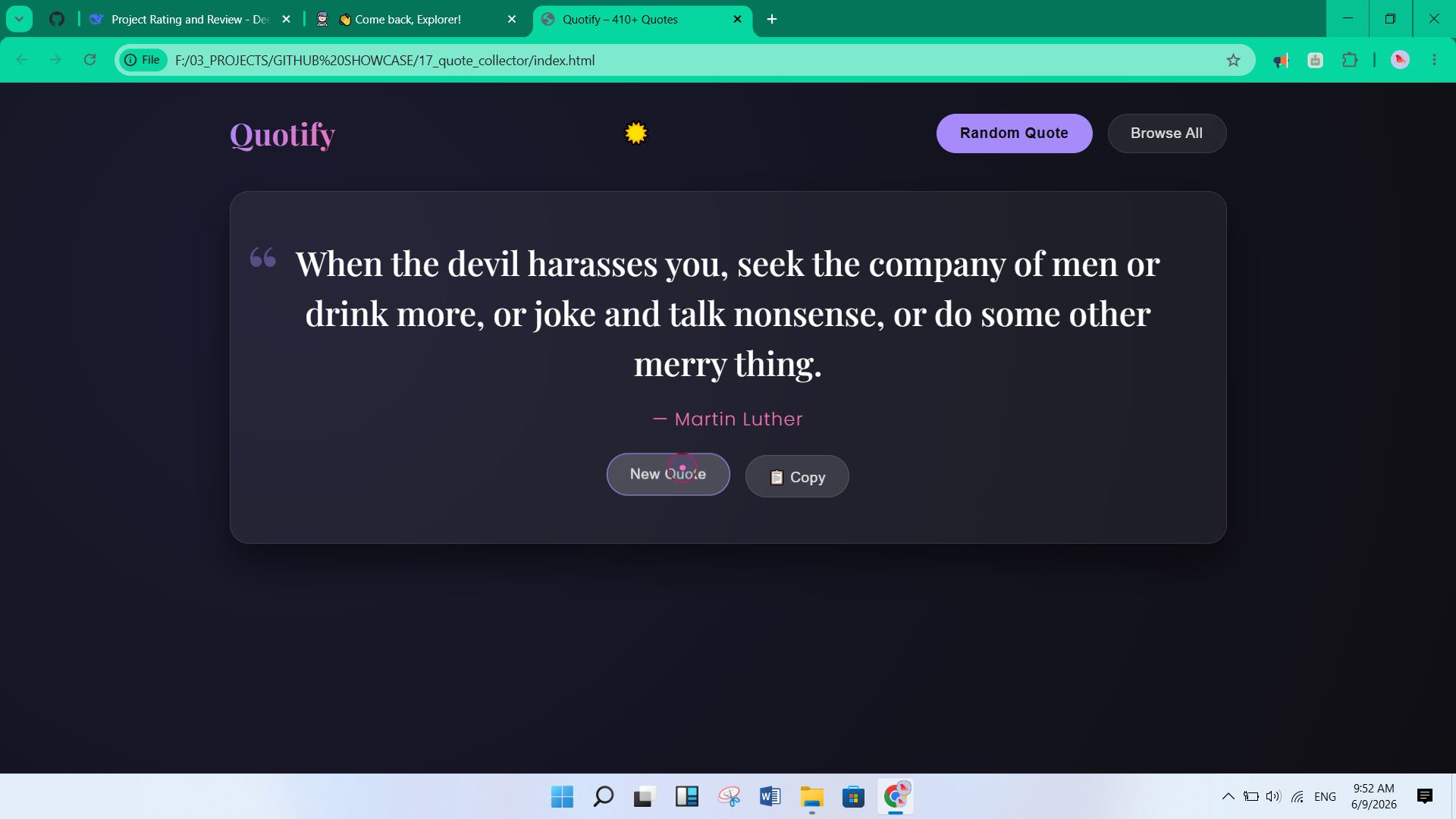
Task: Open Windows taskbar Search
Action: [x=604, y=797]
